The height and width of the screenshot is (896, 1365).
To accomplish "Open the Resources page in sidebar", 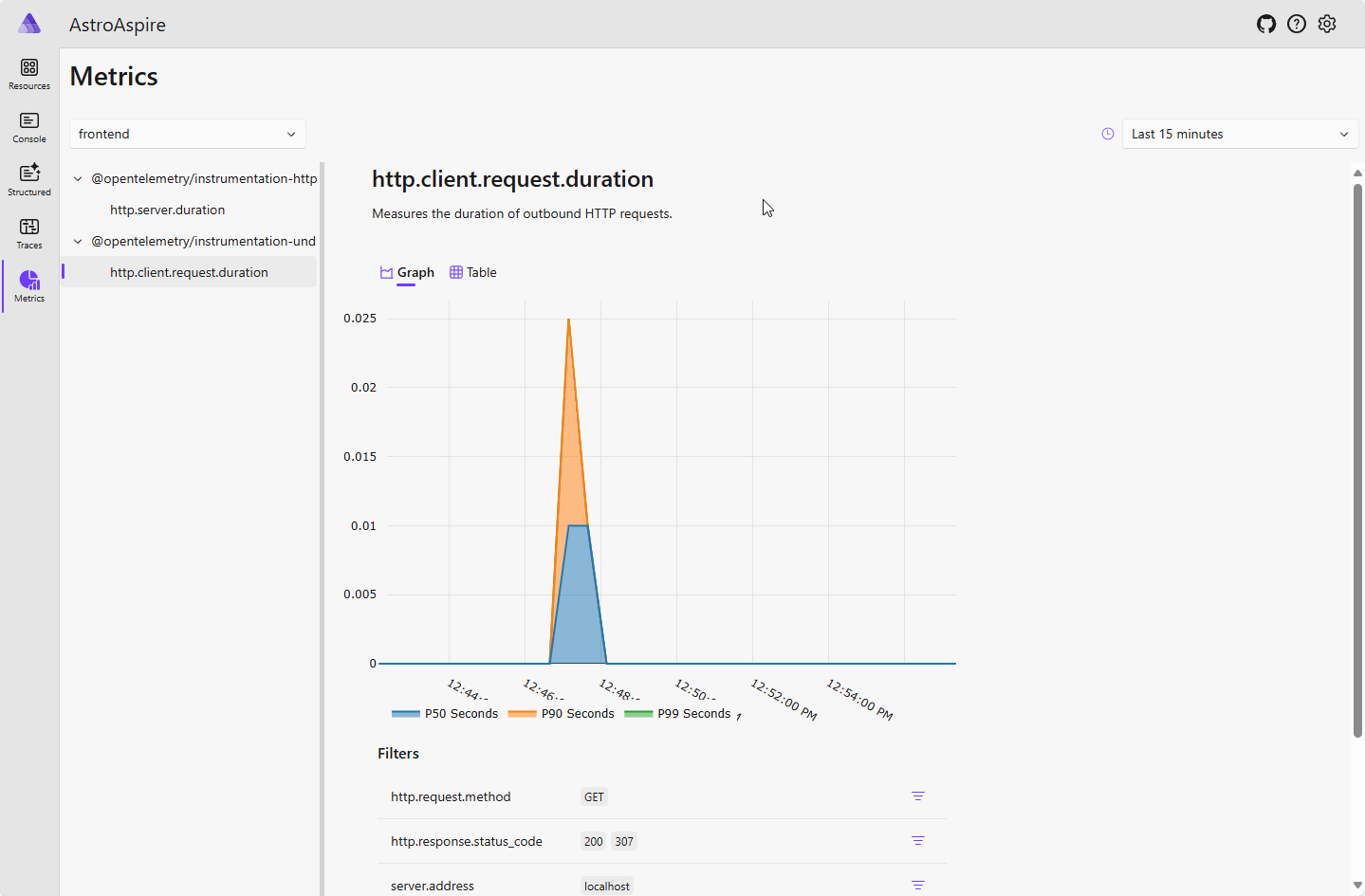I will click(29, 74).
